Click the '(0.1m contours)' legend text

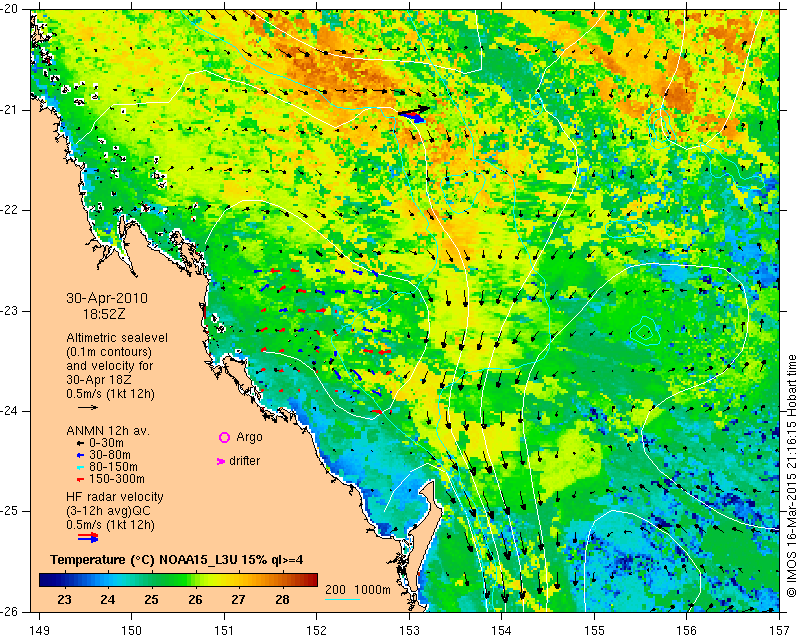109,352
